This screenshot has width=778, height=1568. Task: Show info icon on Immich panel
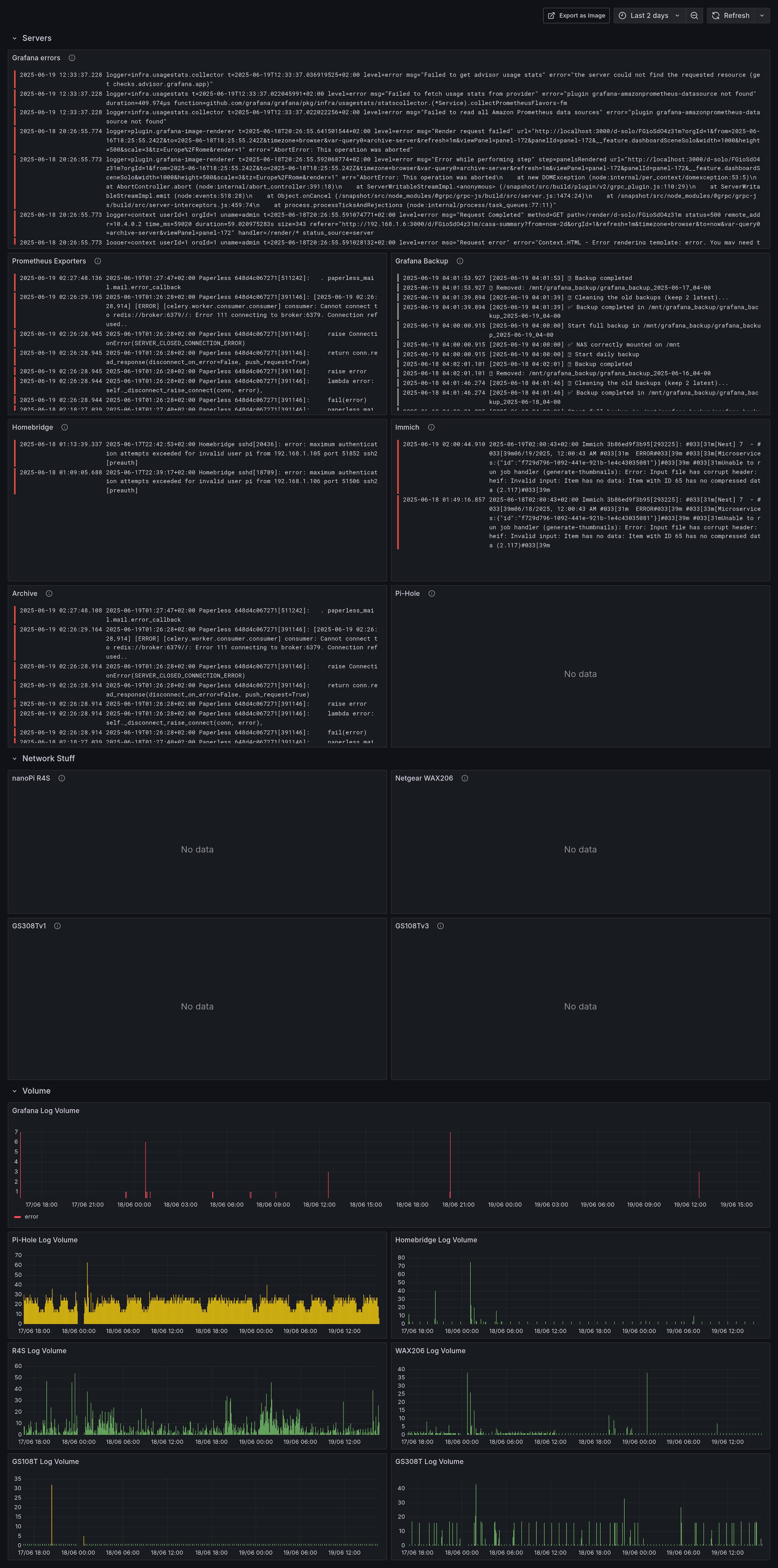point(431,427)
